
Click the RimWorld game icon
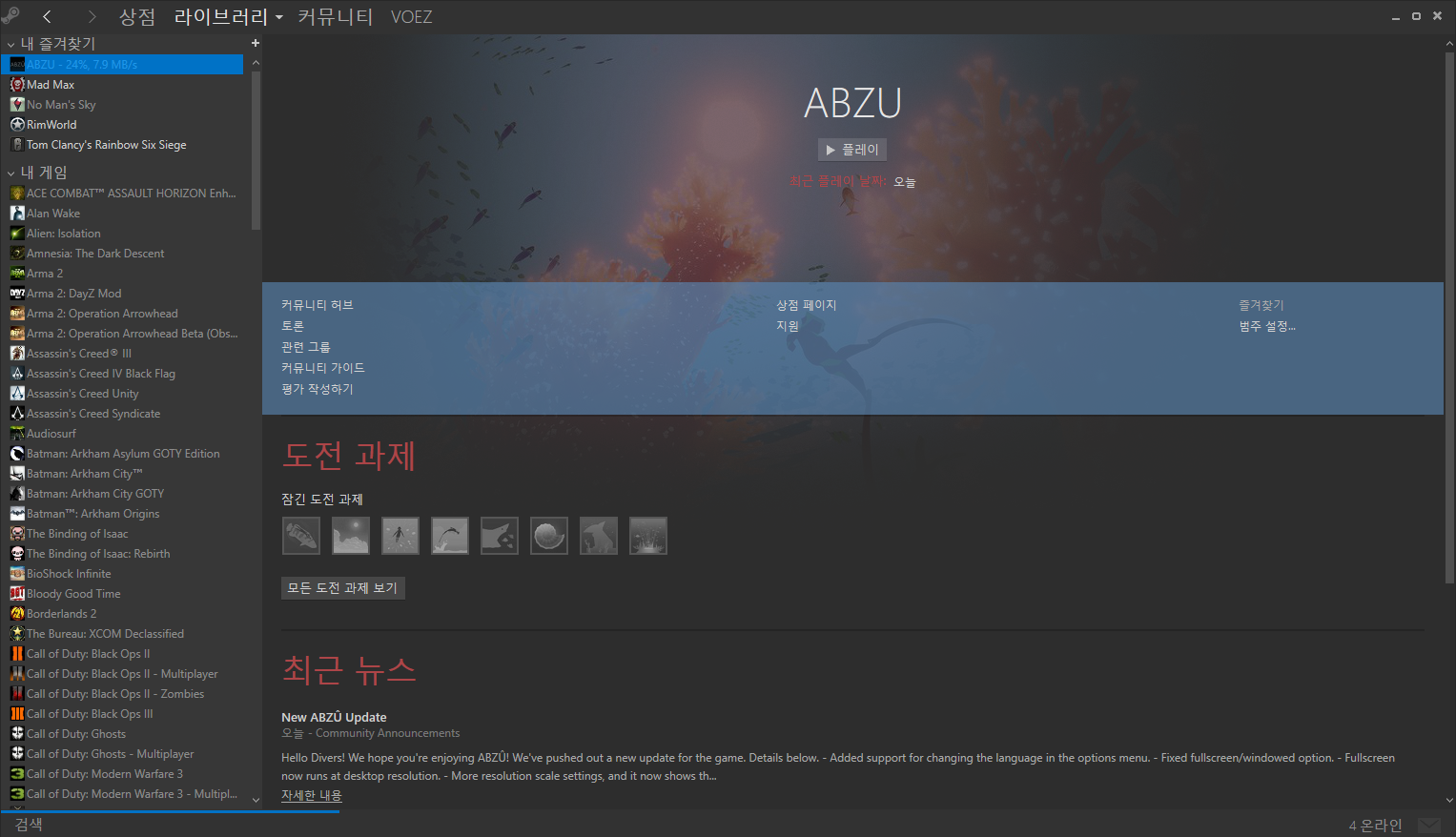(x=17, y=125)
